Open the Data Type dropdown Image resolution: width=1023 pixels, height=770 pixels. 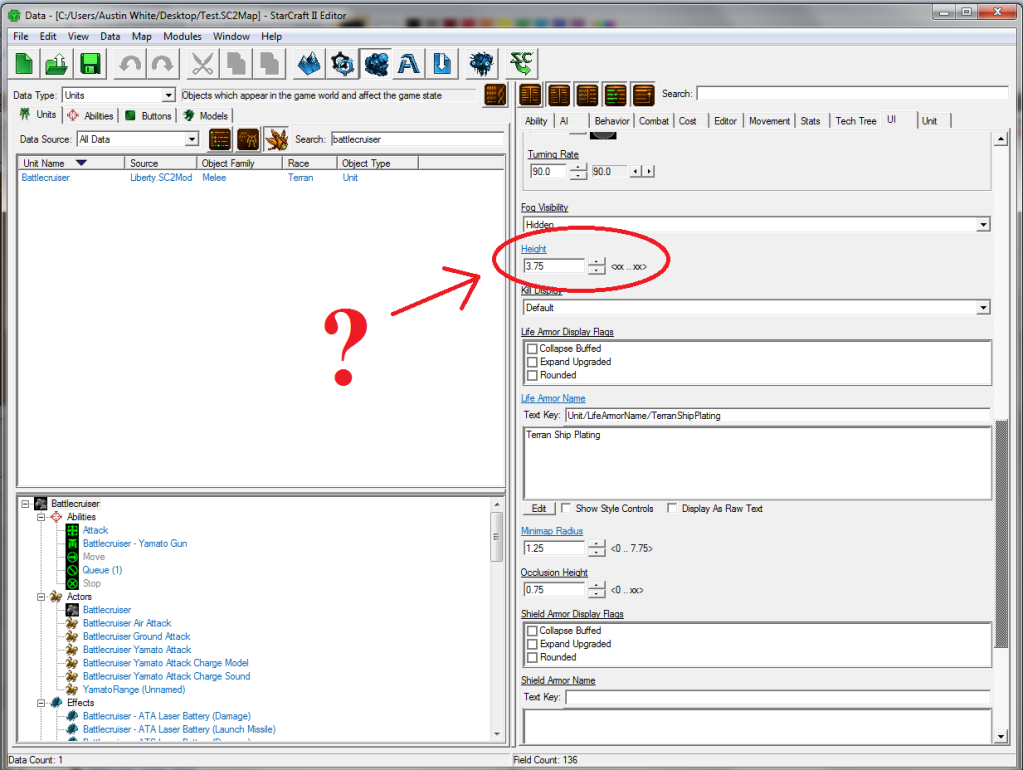tap(168, 95)
